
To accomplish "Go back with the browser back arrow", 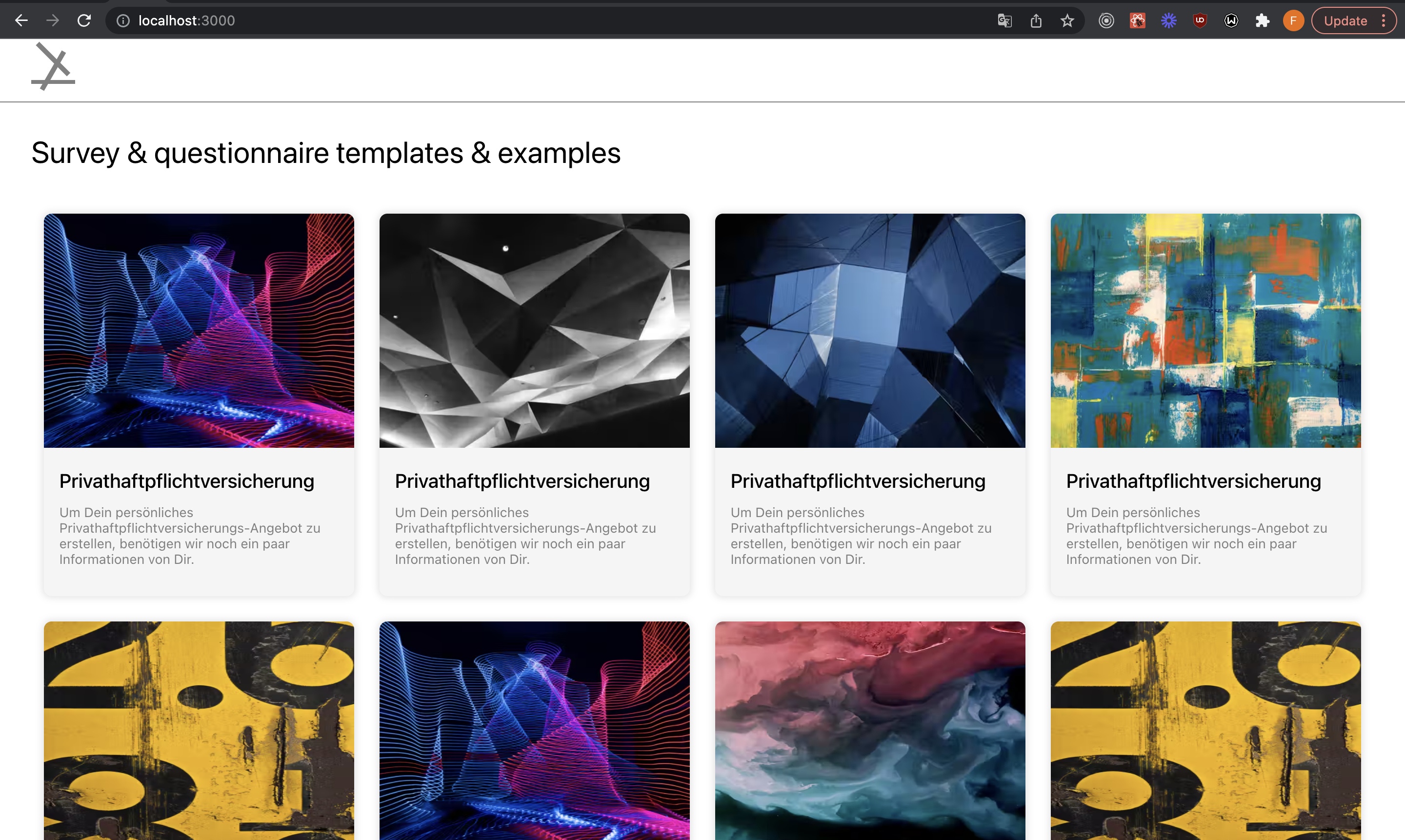I will 21,20.
